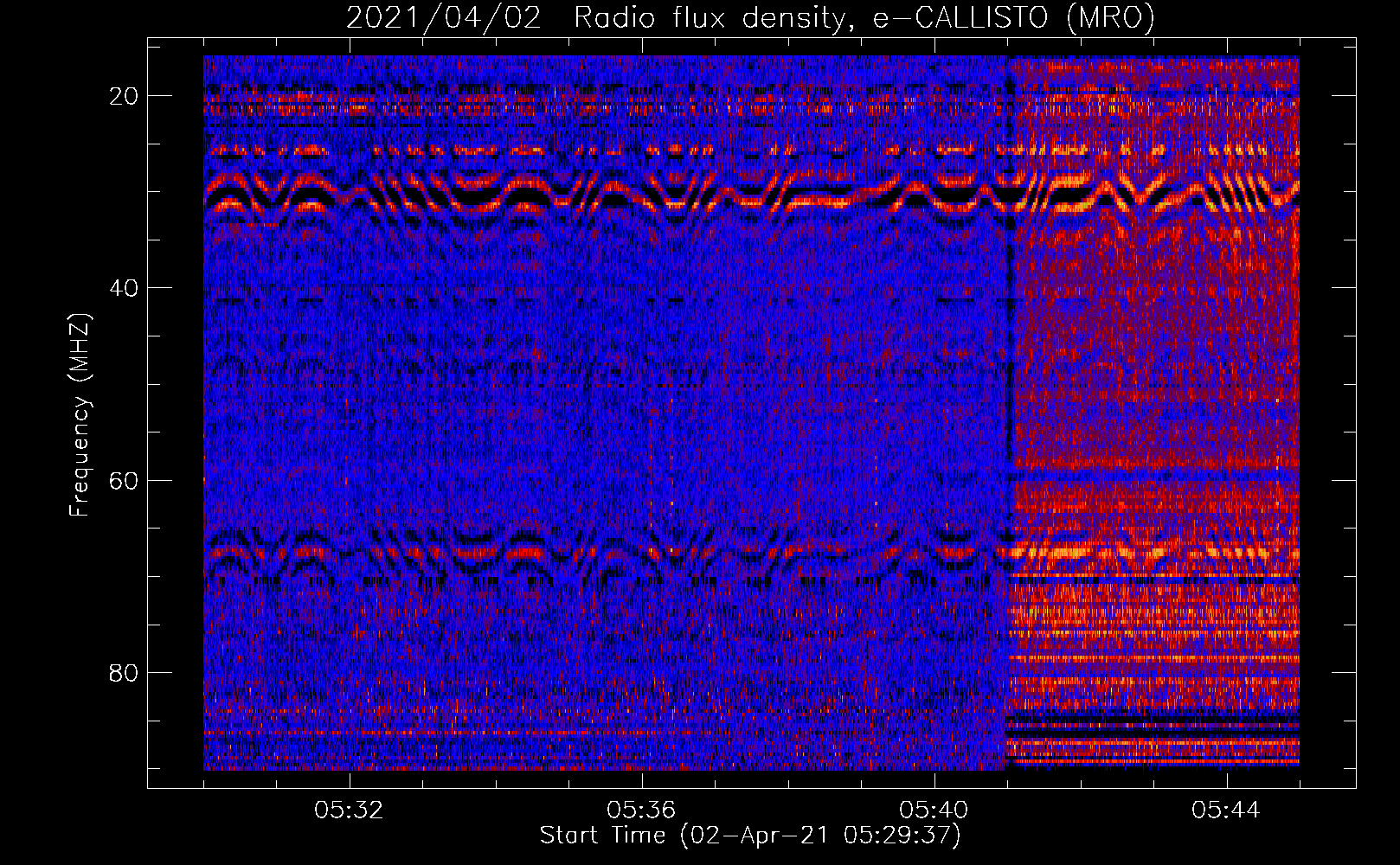This screenshot has height=865, width=1400.
Task: Click the time tick label '05:32'
Action: tap(349, 811)
